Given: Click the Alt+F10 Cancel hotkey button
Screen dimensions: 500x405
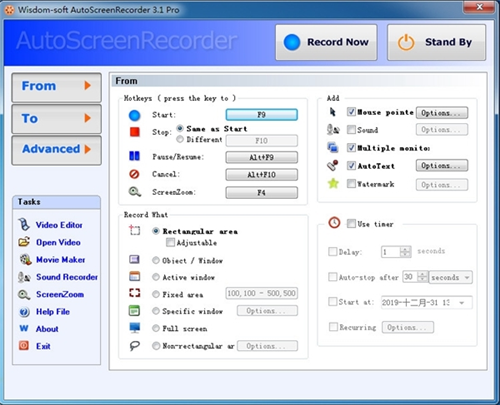Looking at the screenshot, I should (x=262, y=174).
